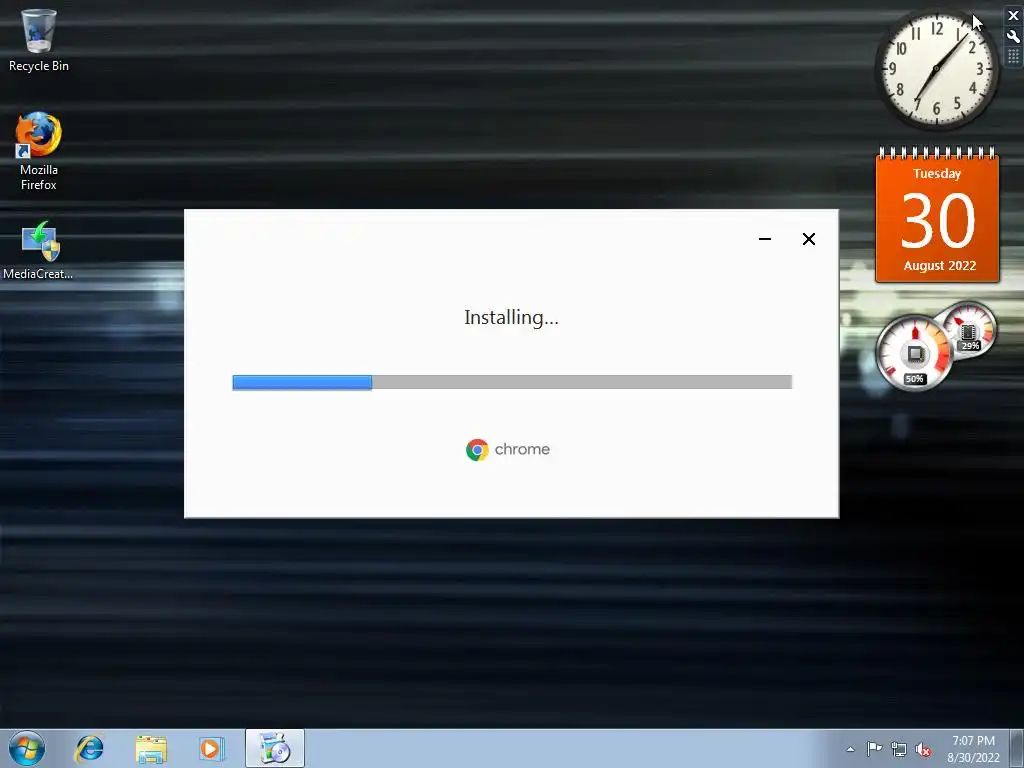1024x768 pixels.
Task: Click the Chrome installing progress bar
Action: pyautogui.click(x=512, y=382)
